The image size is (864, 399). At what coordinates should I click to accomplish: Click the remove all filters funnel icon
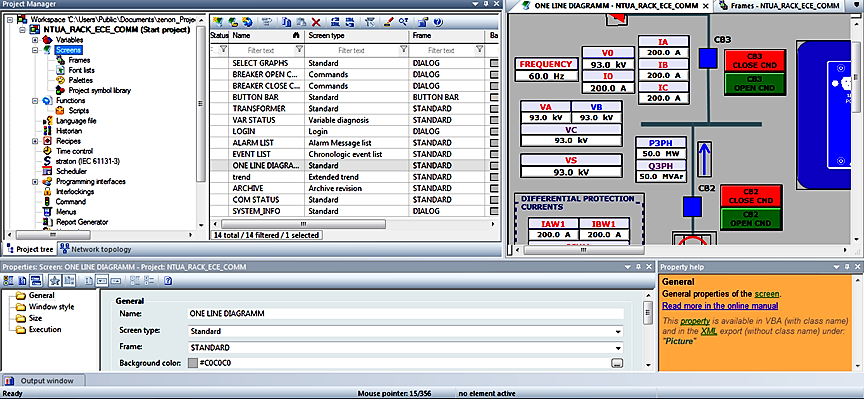pos(370,22)
